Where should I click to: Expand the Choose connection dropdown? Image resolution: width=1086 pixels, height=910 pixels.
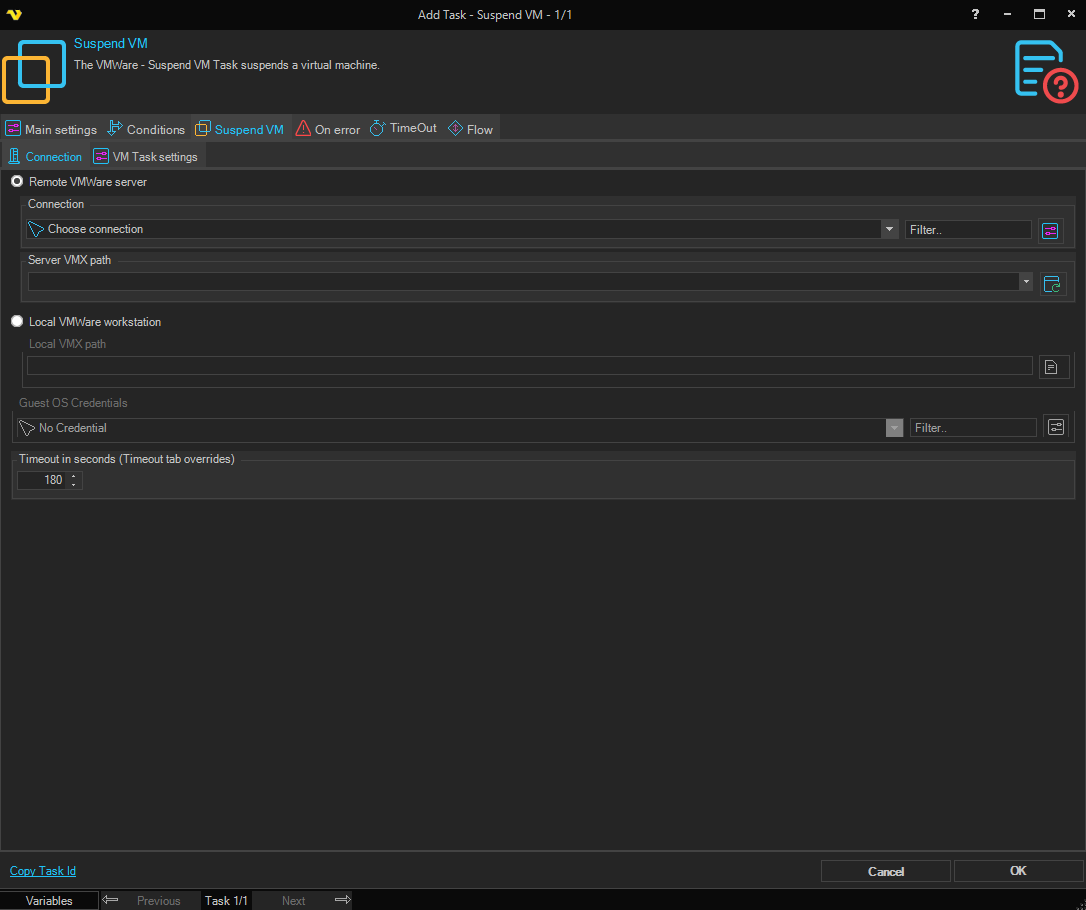click(x=889, y=229)
